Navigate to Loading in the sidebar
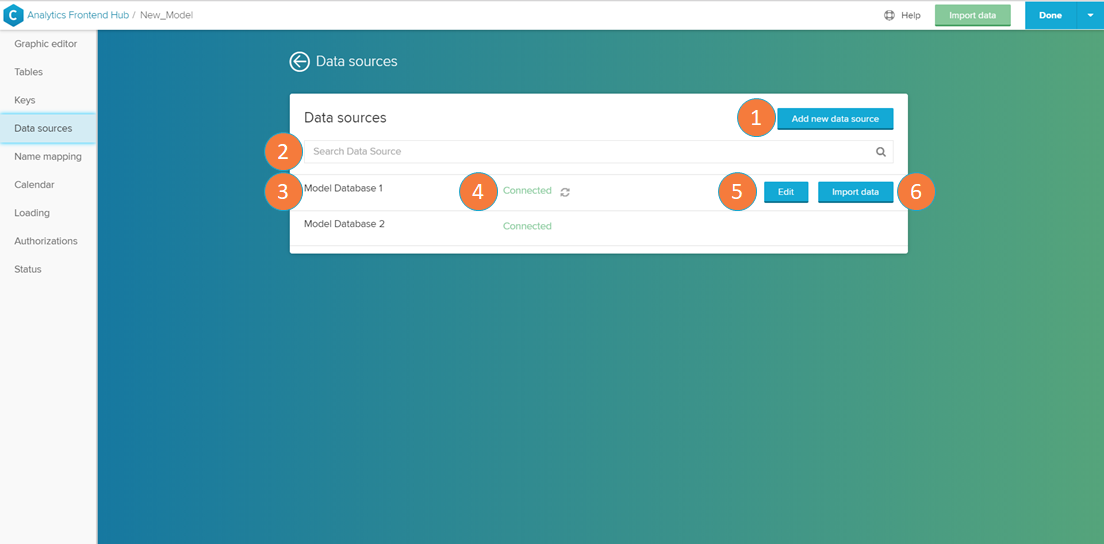 [32, 213]
